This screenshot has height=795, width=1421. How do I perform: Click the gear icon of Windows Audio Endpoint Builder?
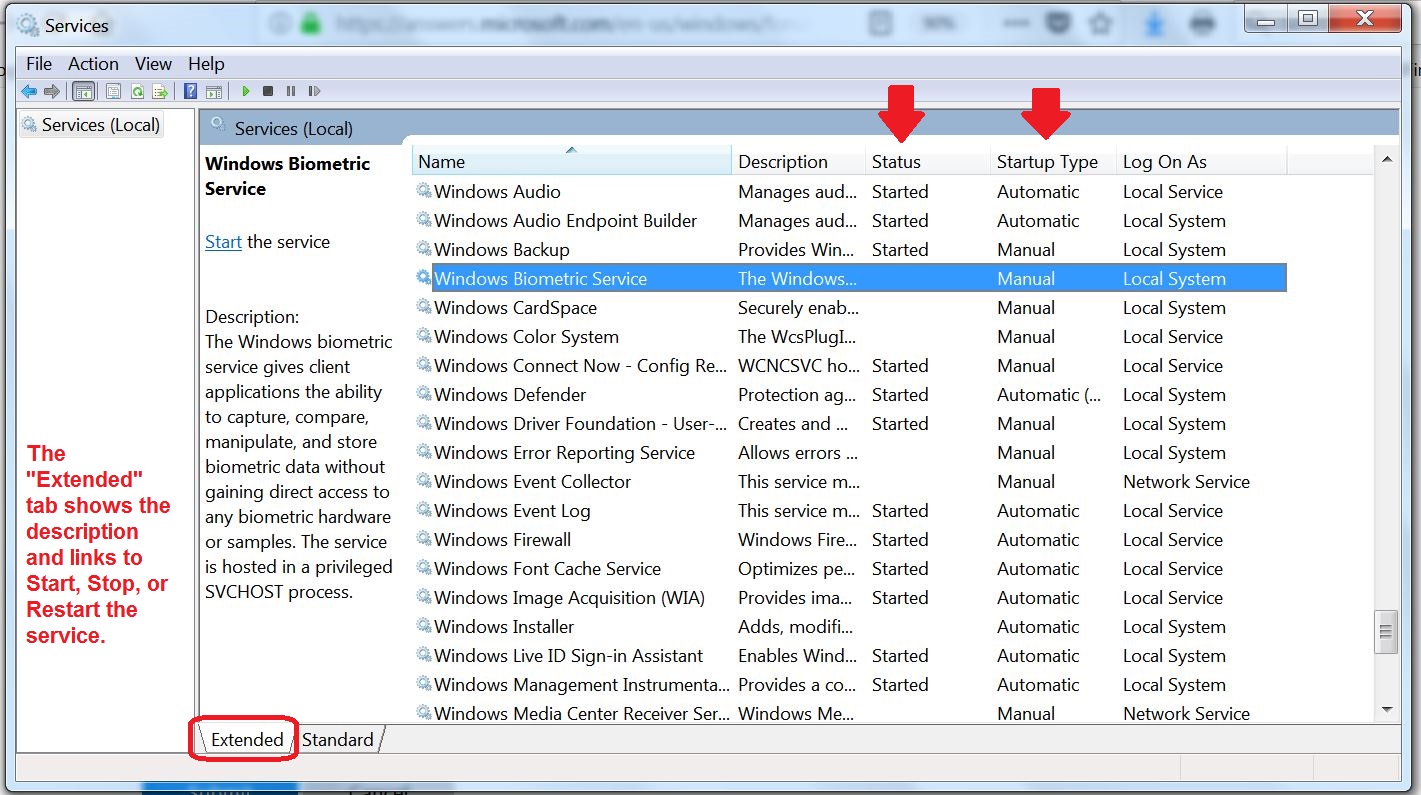point(424,220)
